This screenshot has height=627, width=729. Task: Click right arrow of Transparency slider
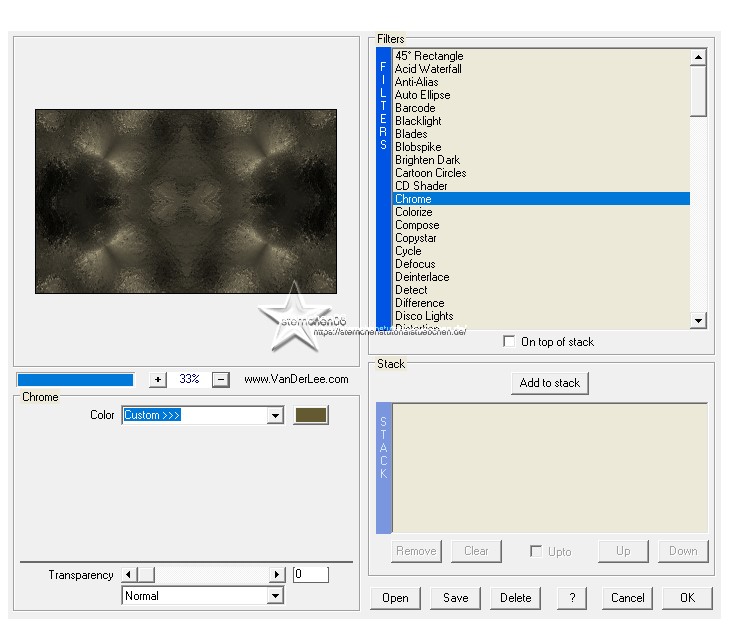click(x=277, y=575)
